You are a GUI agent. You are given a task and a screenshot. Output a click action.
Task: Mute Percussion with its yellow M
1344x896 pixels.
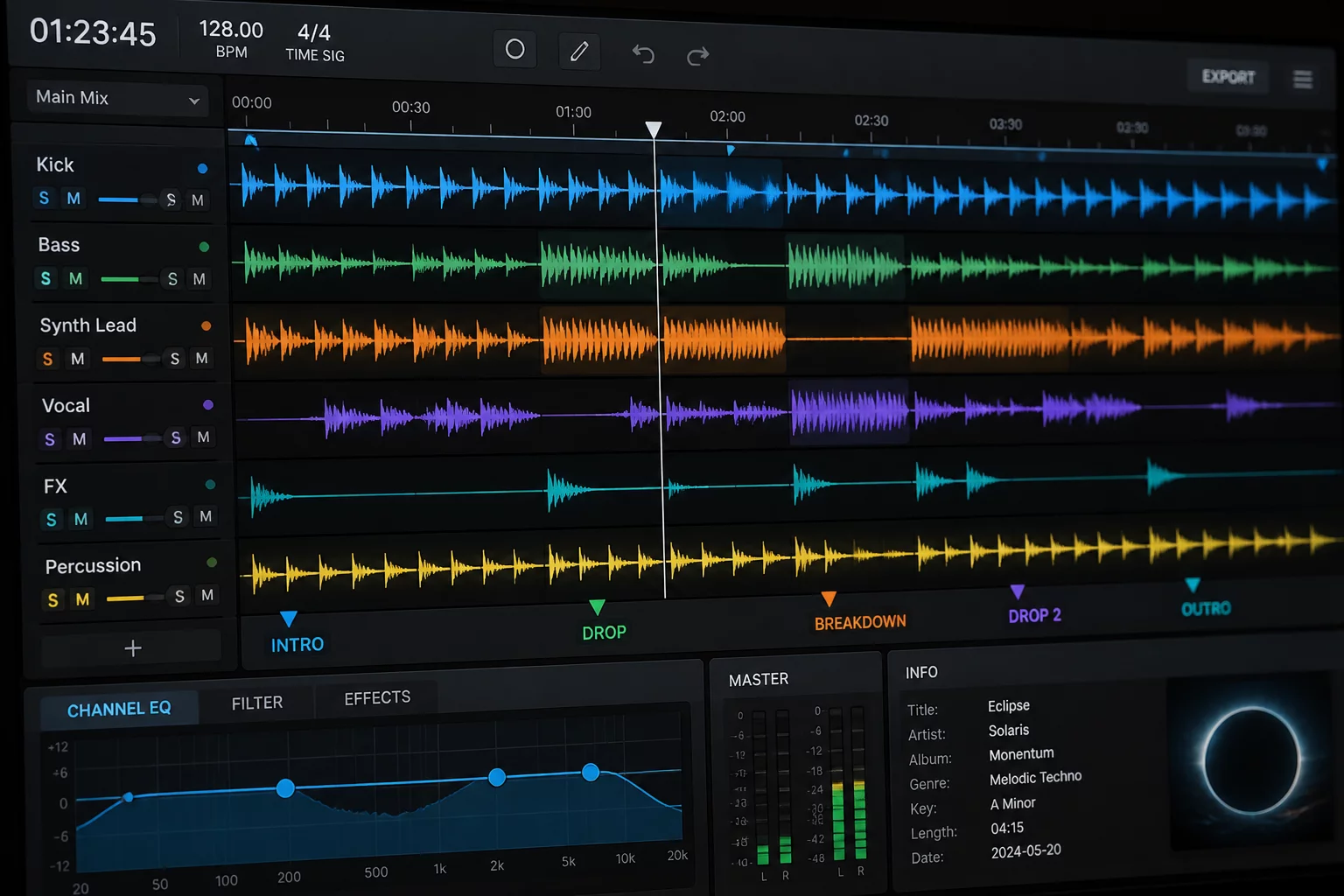pos(82,599)
